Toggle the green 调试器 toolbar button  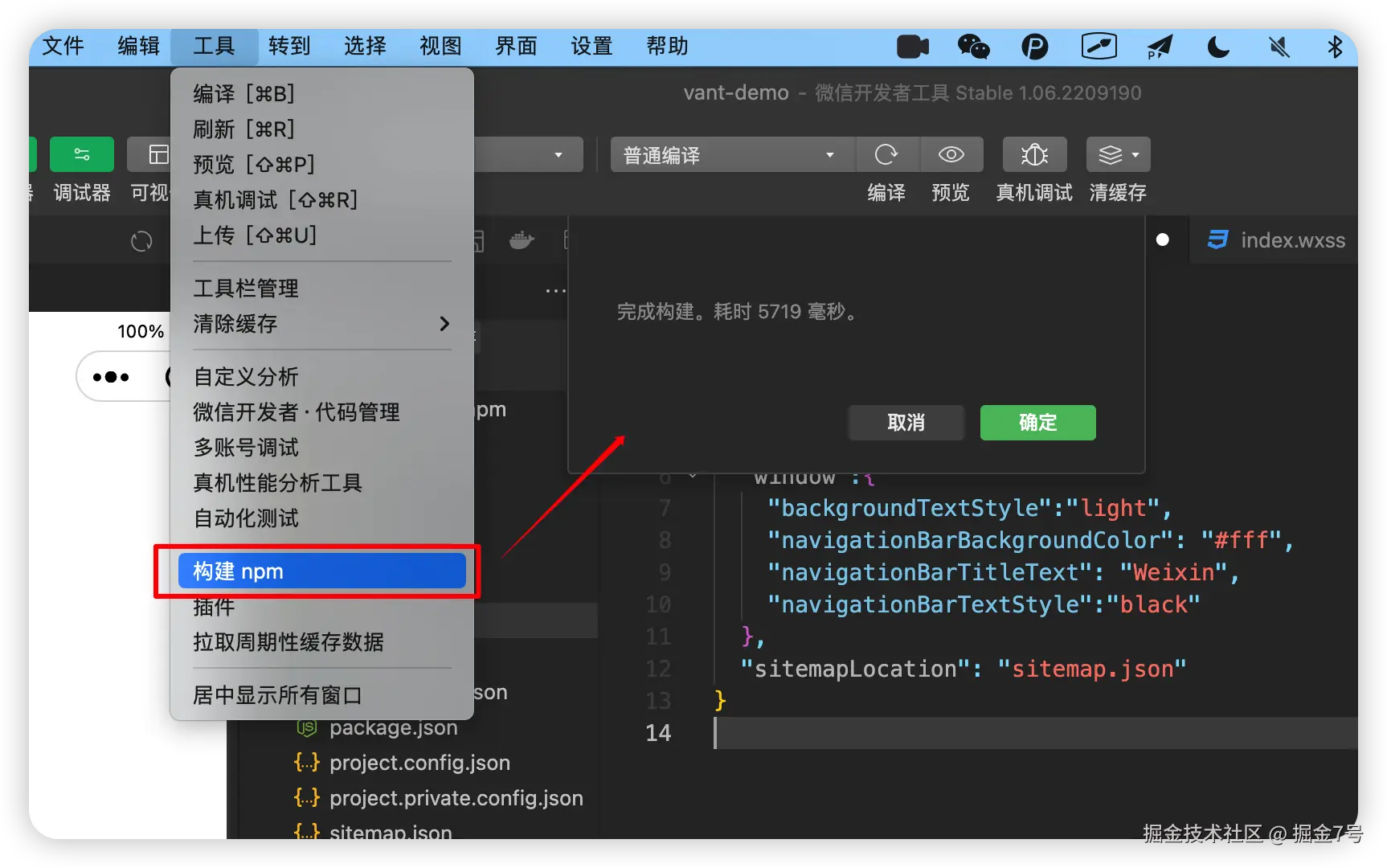pos(81,154)
